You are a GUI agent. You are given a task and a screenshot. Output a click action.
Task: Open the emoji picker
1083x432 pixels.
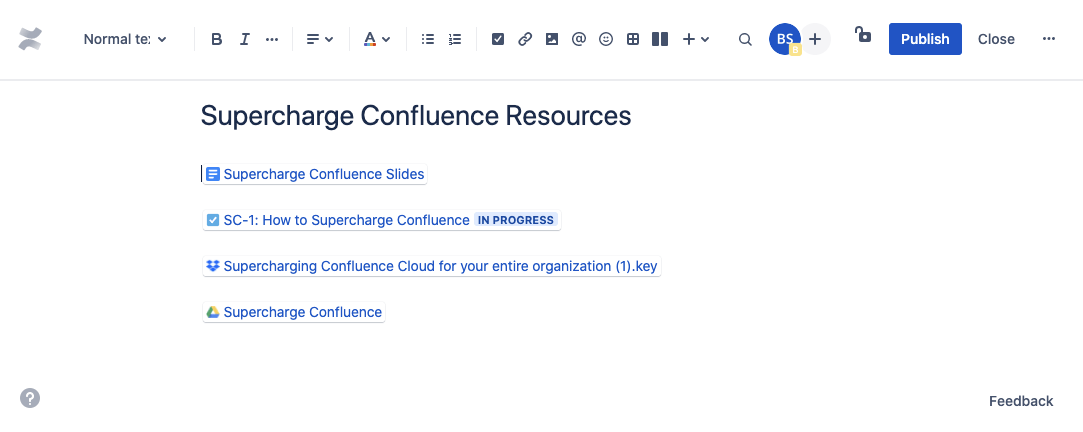[x=605, y=39]
